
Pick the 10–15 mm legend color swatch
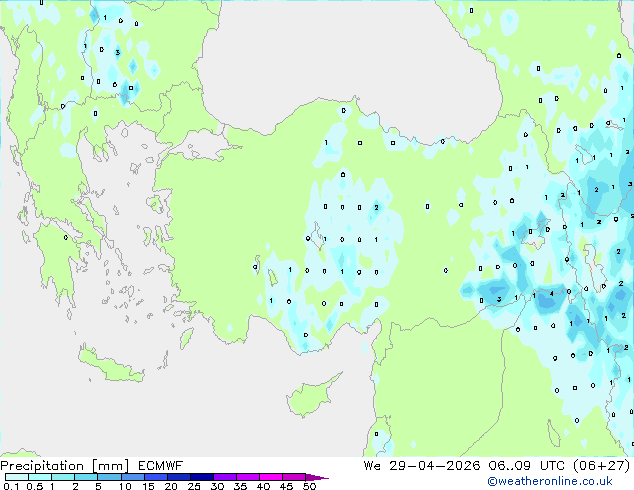pos(132,477)
